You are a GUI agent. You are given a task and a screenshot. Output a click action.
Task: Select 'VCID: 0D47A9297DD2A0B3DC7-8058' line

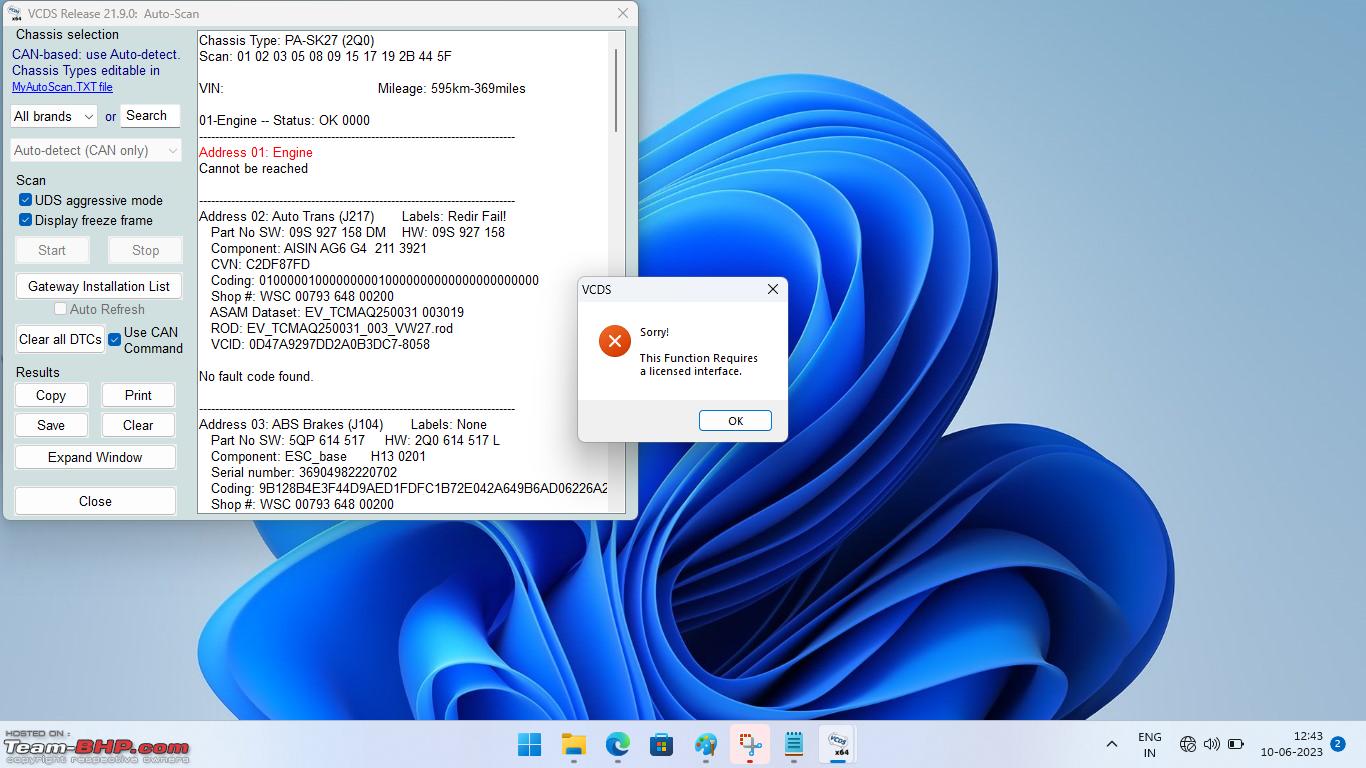click(320, 344)
